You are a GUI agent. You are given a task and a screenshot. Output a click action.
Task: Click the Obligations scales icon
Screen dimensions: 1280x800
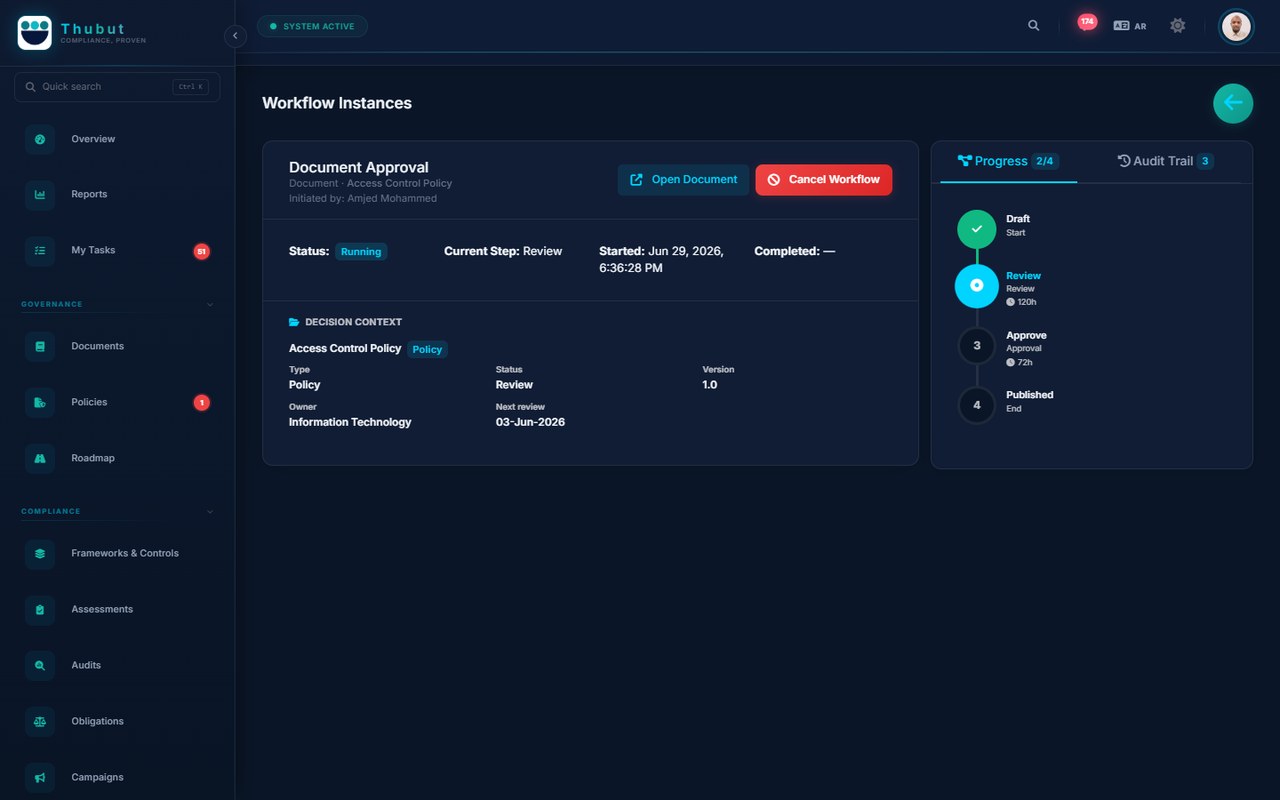(x=40, y=722)
